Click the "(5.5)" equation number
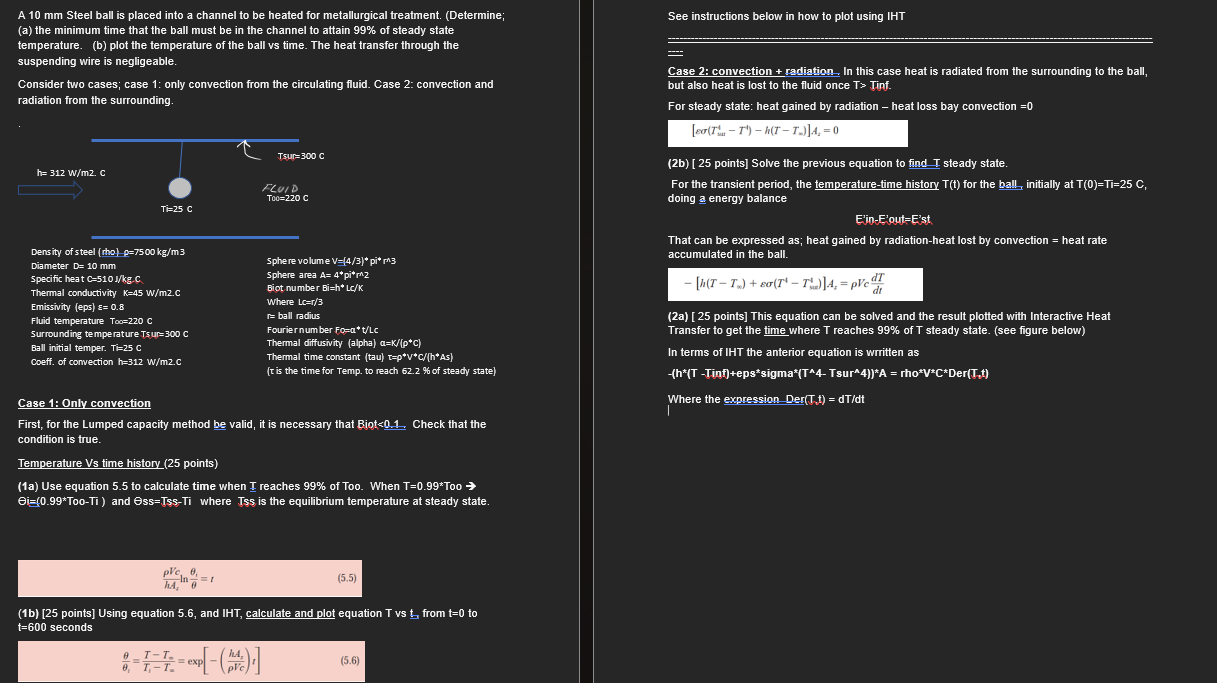1217x683 pixels. click(x=347, y=577)
